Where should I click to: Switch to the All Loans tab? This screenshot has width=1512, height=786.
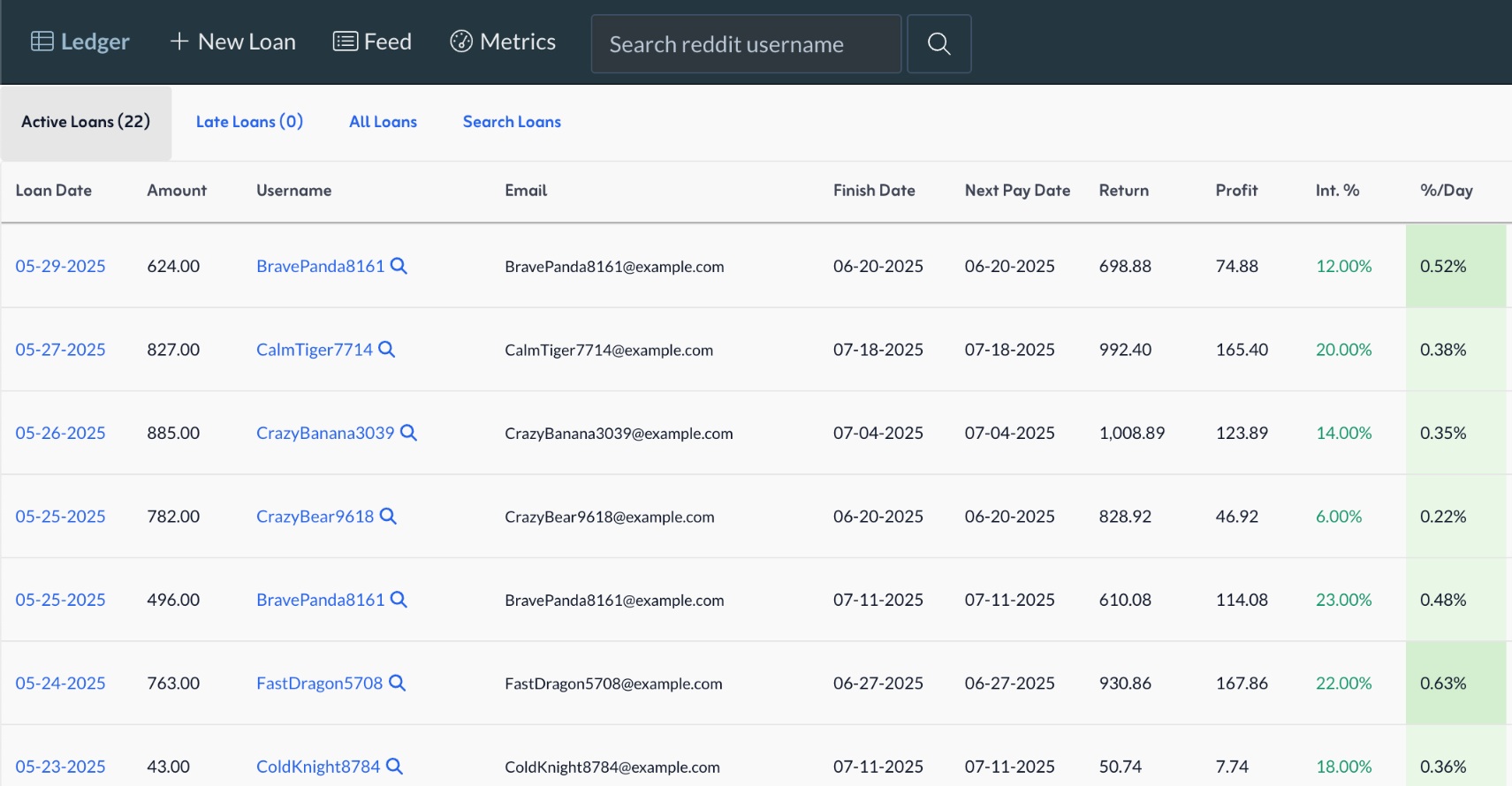tap(383, 122)
